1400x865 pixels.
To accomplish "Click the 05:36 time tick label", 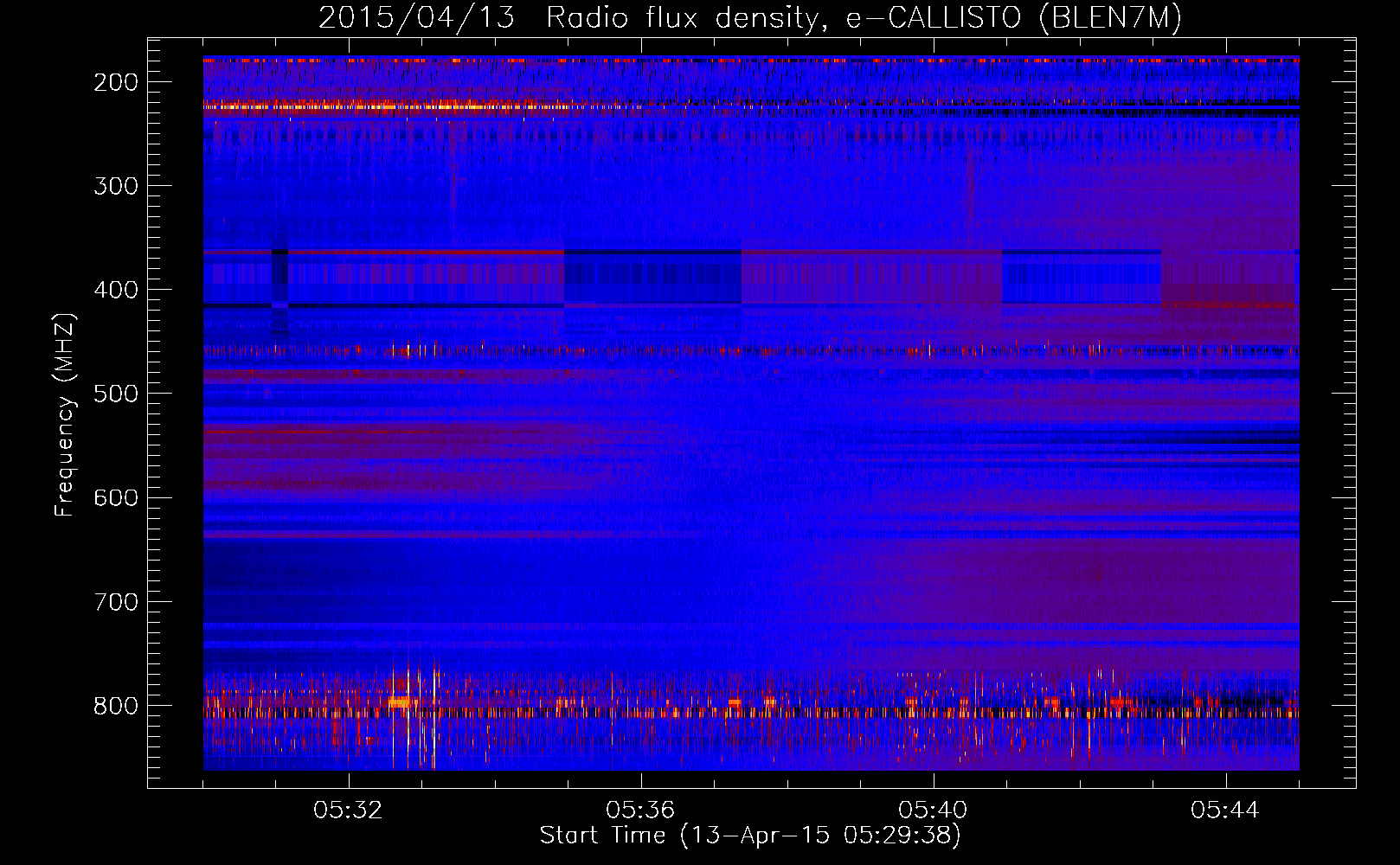I will (640, 811).
